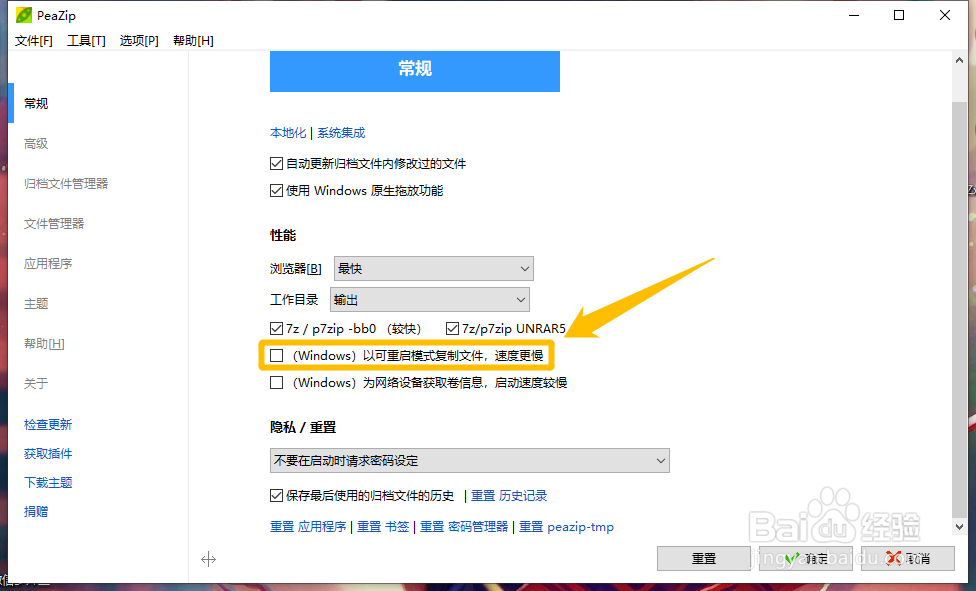Viewport: 976px width, 591px height.
Task: Click the 获取插件 link
Action: click(x=48, y=454)
